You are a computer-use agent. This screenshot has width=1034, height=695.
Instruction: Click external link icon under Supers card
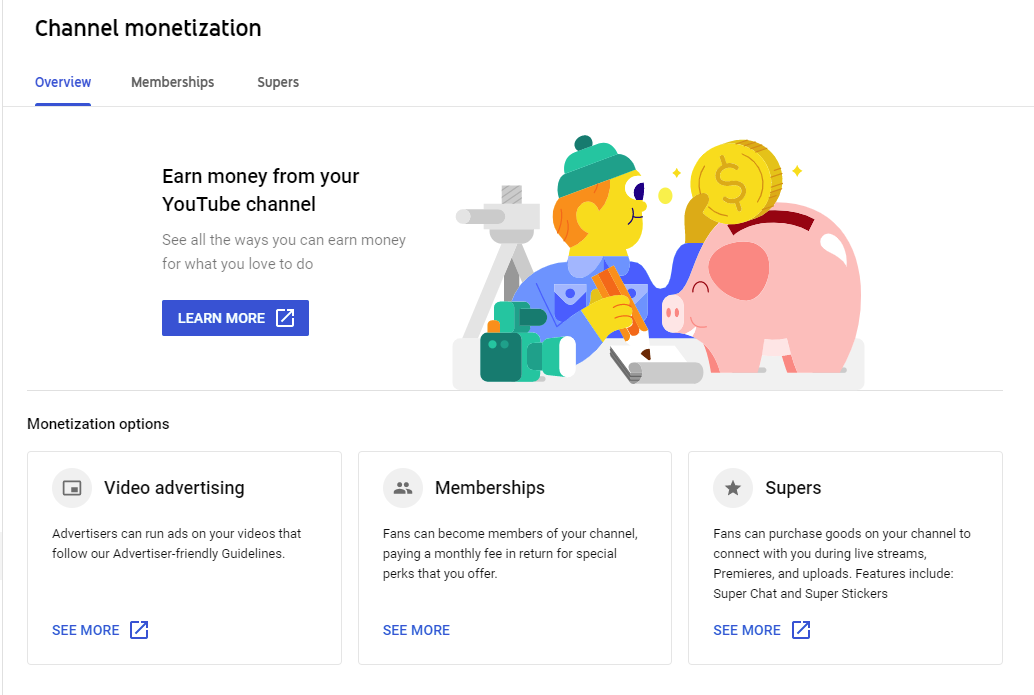click(x=801, y=630)
